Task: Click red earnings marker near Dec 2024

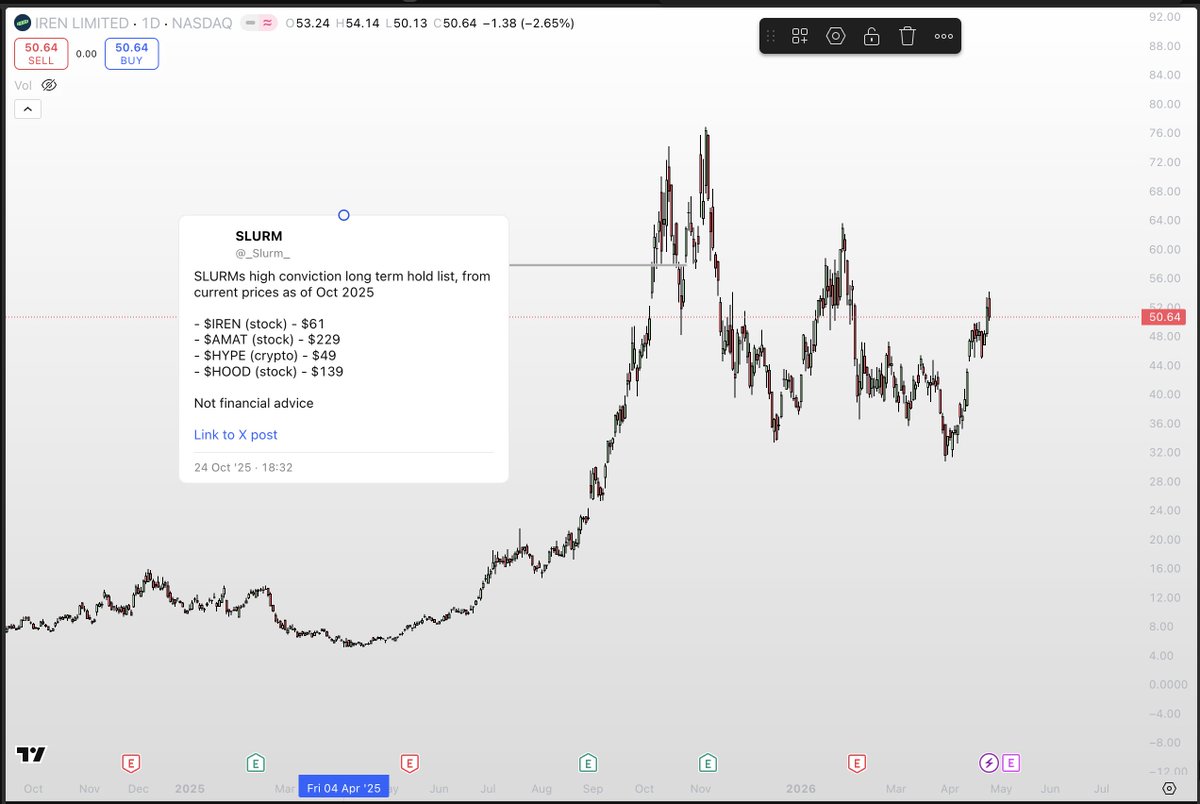Action: (130, 763)
